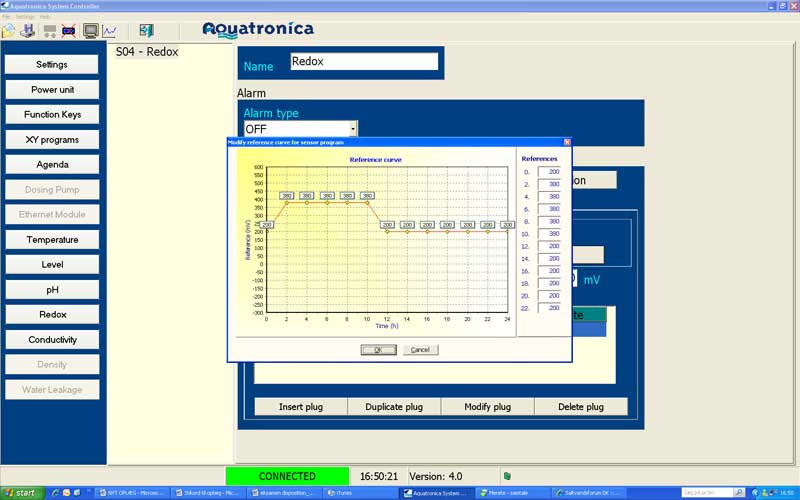Select the curve point at 24 hours
Image resolution: width=800 pixels, height=500 pixels.
[x=508, y=232]
